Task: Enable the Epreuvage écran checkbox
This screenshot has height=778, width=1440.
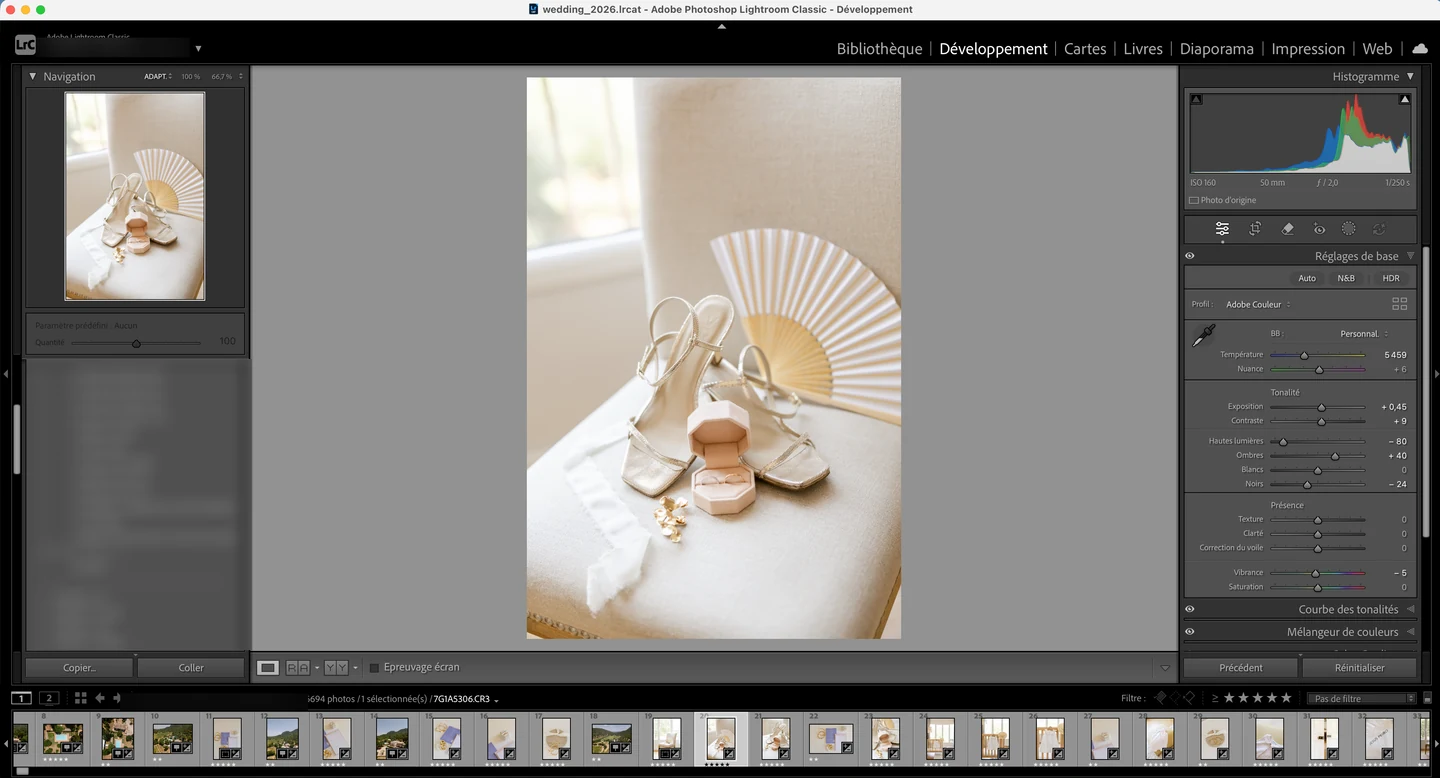Action: [374, 668]
